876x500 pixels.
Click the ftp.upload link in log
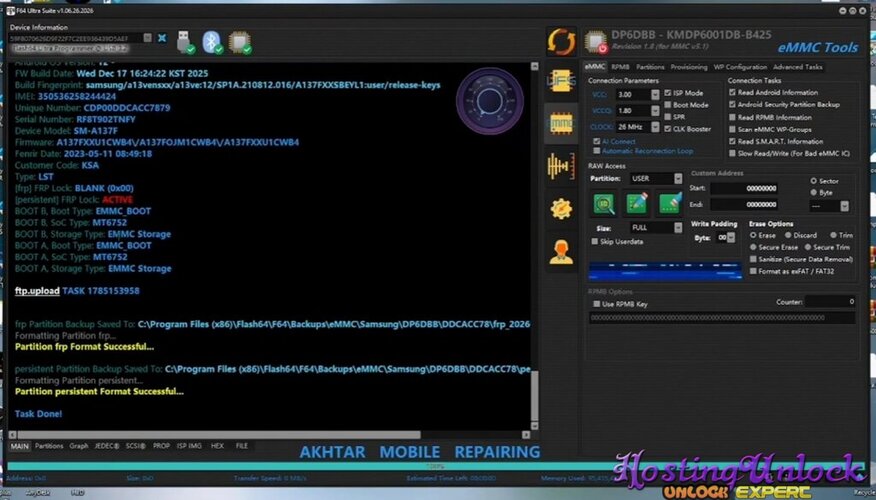37,291
